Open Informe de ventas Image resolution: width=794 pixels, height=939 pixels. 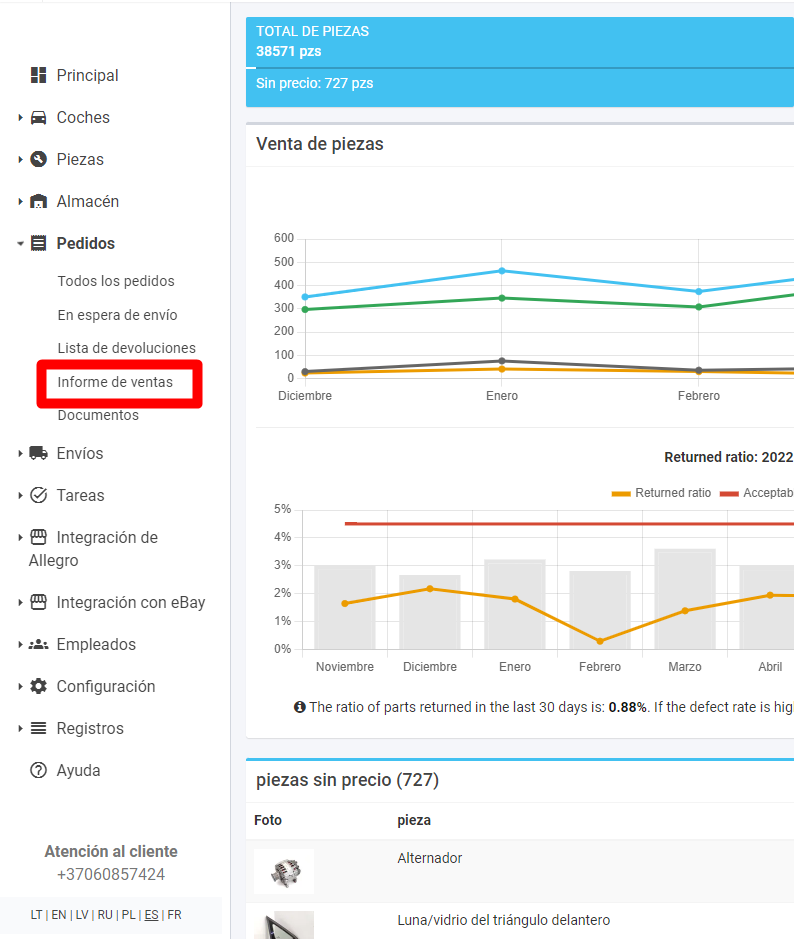tap(115, 382)
